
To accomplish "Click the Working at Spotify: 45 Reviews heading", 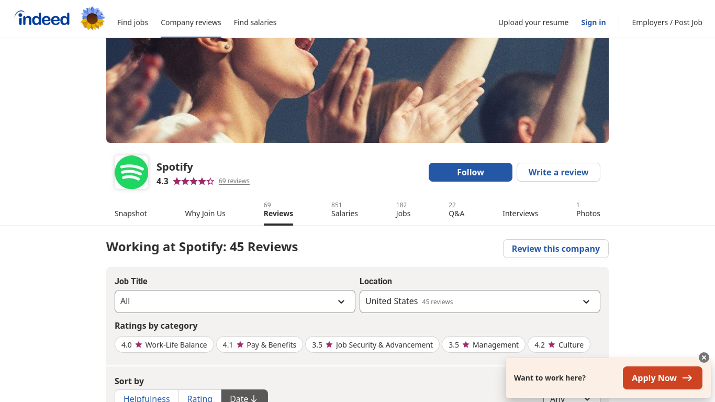I will (x=202, y=247).
